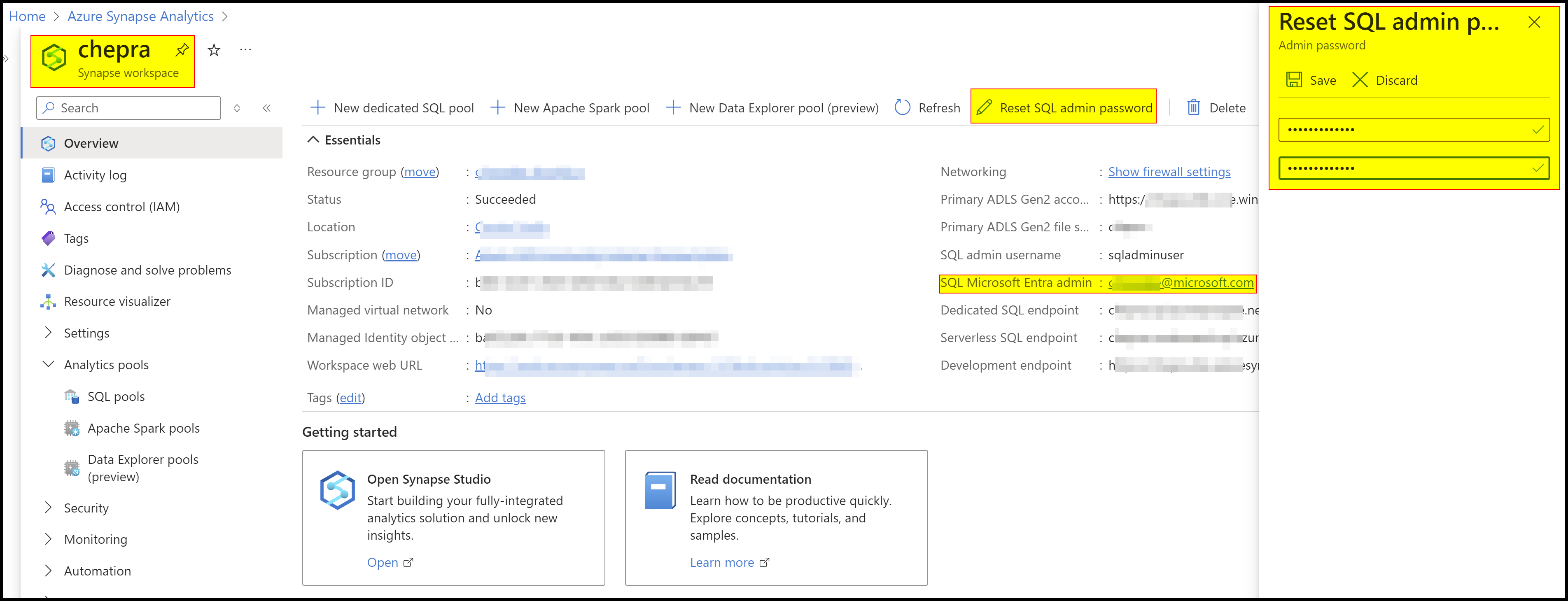1568x601 pixels.
Task: Pin chepra workspace to dashboard
Action: point(182,51)
